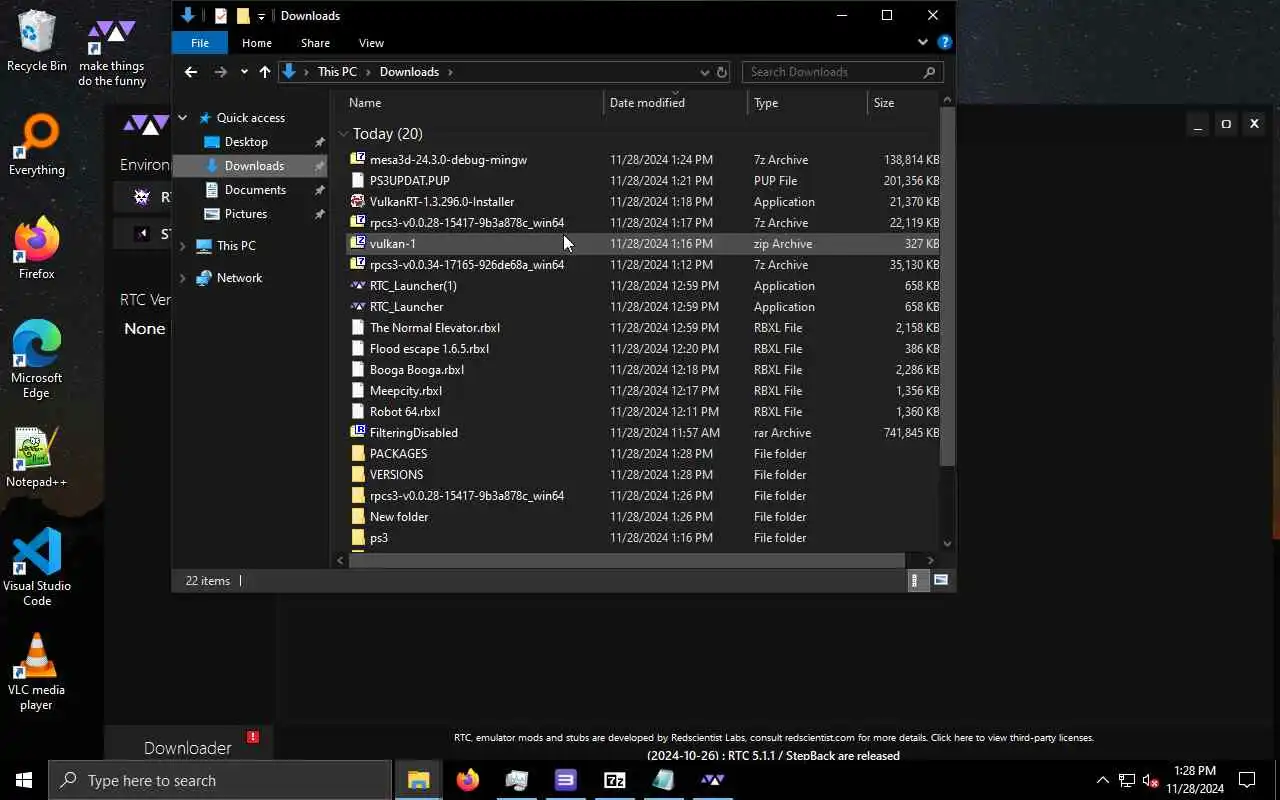
Task: Click the vertical scrollbar in file list
Action: [947, 285]
